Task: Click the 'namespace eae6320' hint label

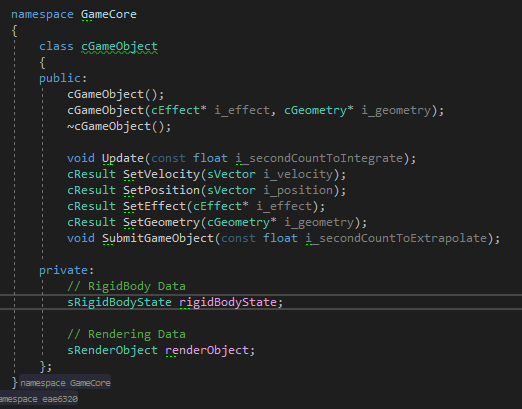Action: 39,399
